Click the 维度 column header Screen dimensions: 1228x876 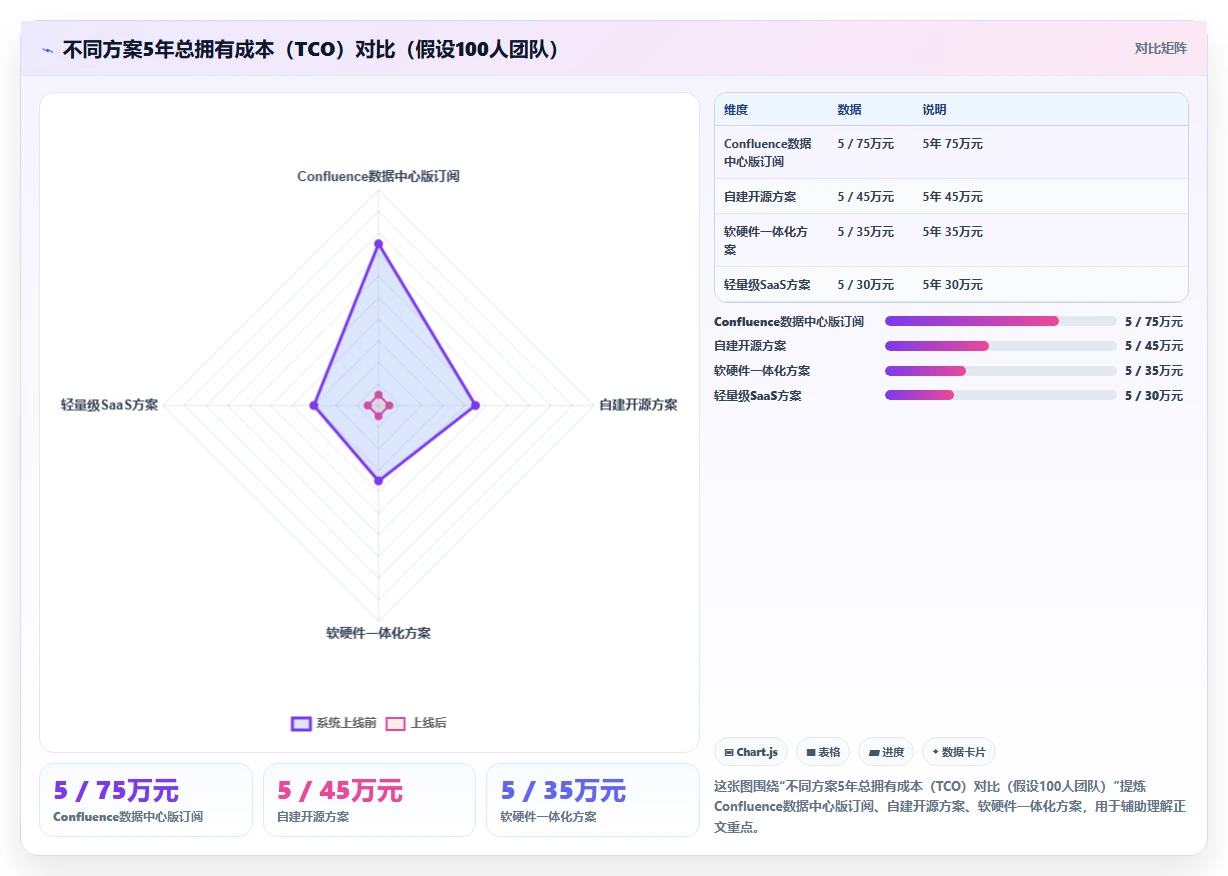click(736, 110)
